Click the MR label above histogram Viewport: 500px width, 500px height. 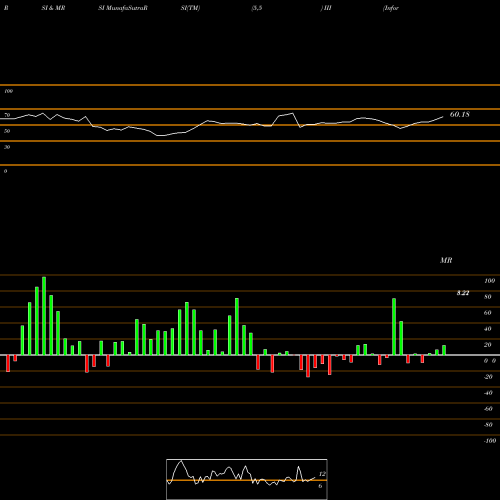(446, 260)
